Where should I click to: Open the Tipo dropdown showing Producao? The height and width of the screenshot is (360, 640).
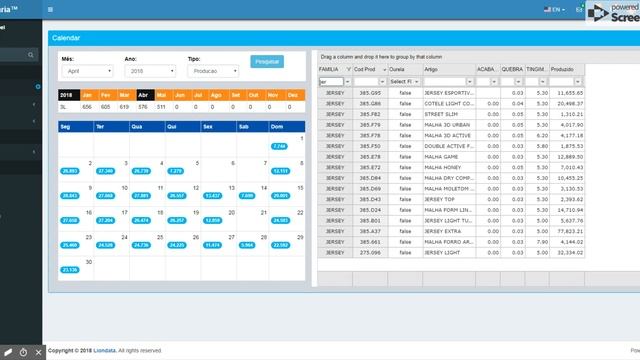[x=213, y=71]
